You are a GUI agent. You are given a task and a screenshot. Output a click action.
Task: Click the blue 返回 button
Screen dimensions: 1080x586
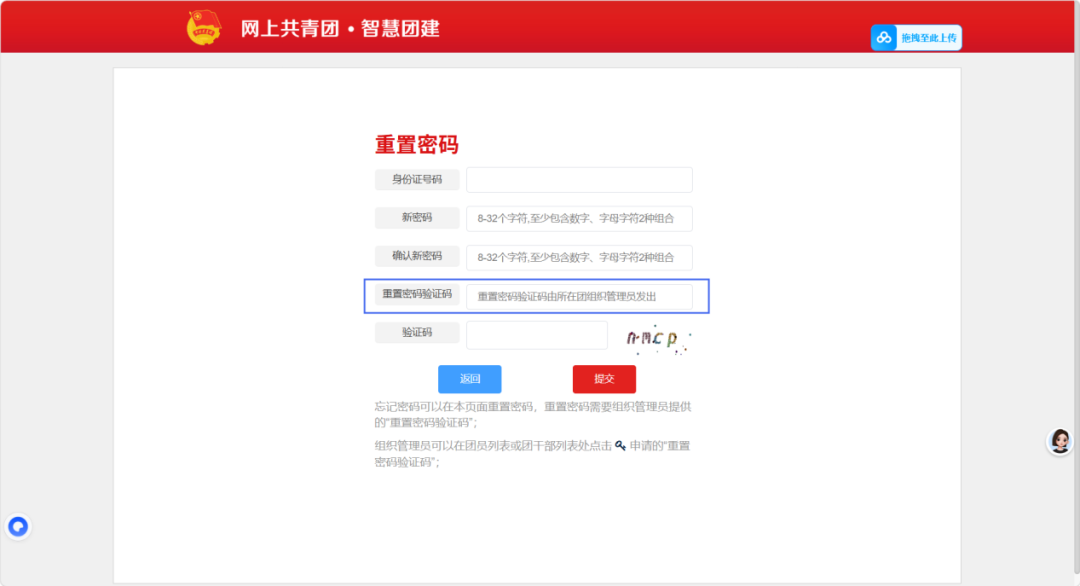(470, 379)
